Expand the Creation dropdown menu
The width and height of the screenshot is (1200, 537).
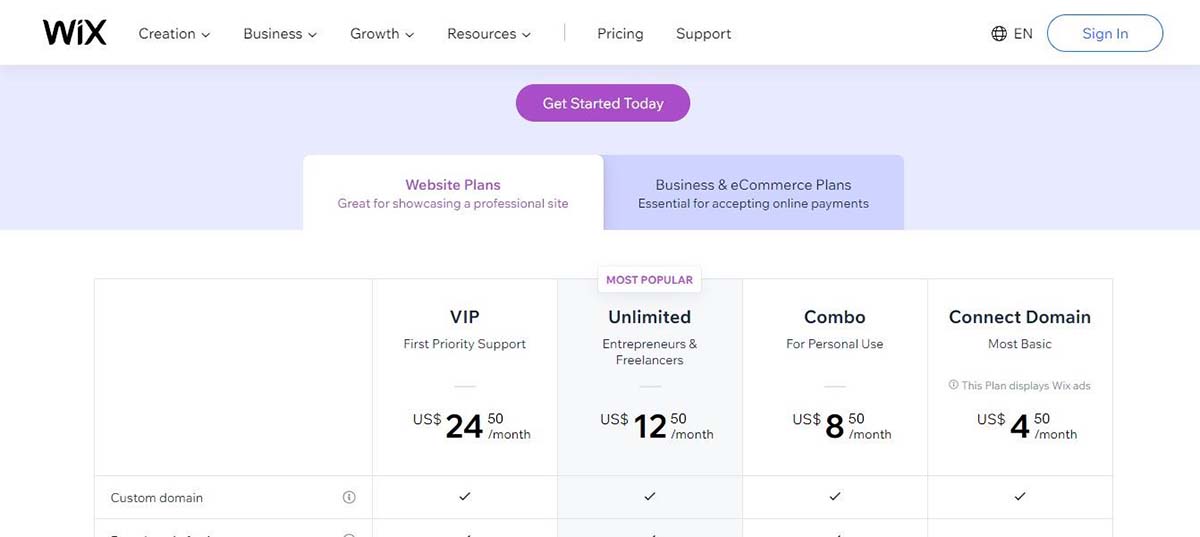click(174, 34)
